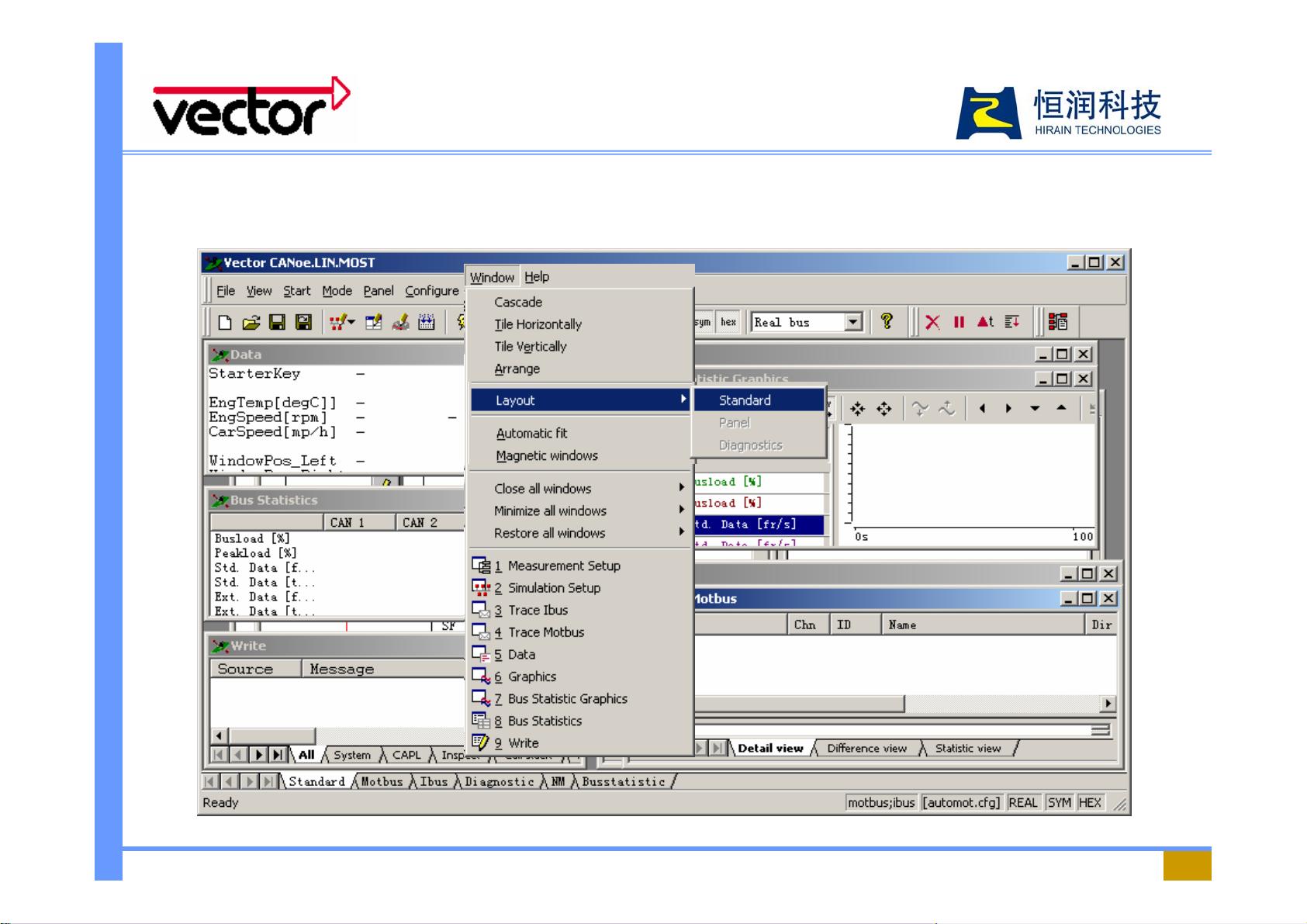Viewport: 1307px width, 924px height.
Task: Save the configuration with the floppy icon
Action: pyautogui.click(x=277, y=322)
